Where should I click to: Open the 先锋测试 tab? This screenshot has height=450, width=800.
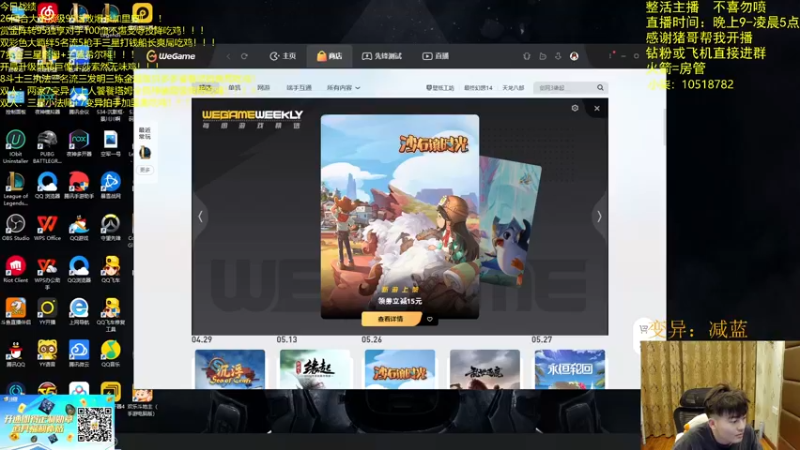[x=382, y=56]
